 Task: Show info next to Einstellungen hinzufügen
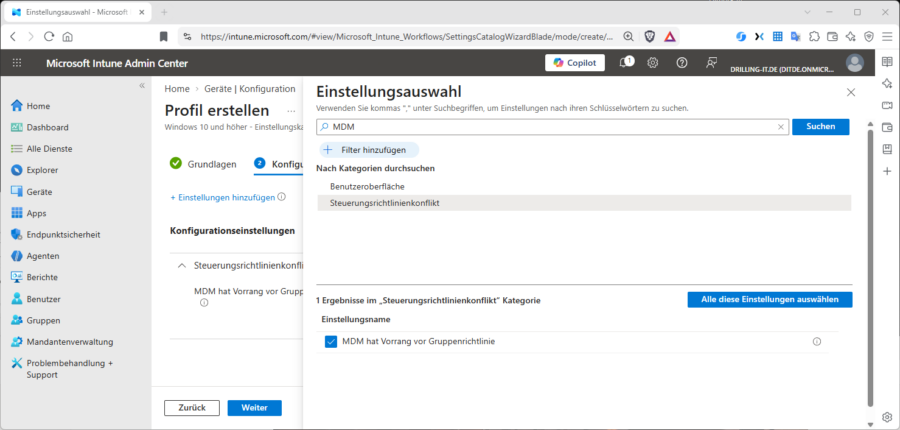pos(282,196)
